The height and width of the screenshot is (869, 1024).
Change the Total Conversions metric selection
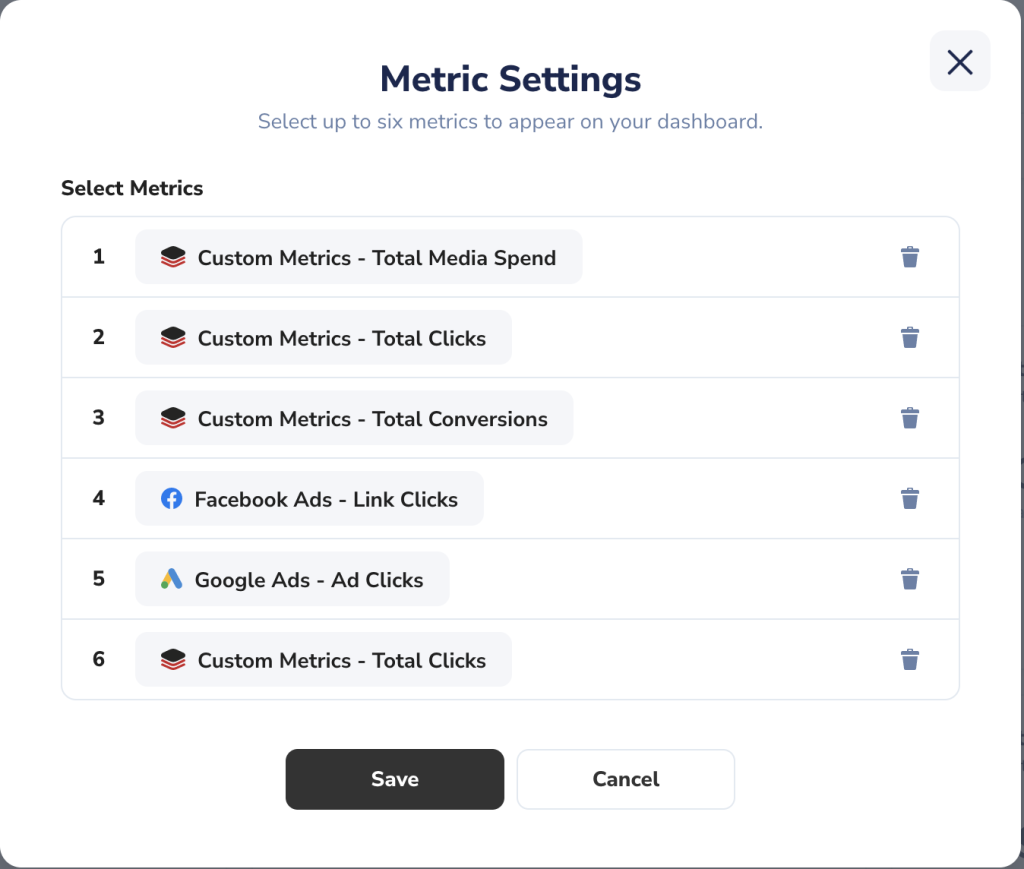pyautogui.click(x=354, y=418)
